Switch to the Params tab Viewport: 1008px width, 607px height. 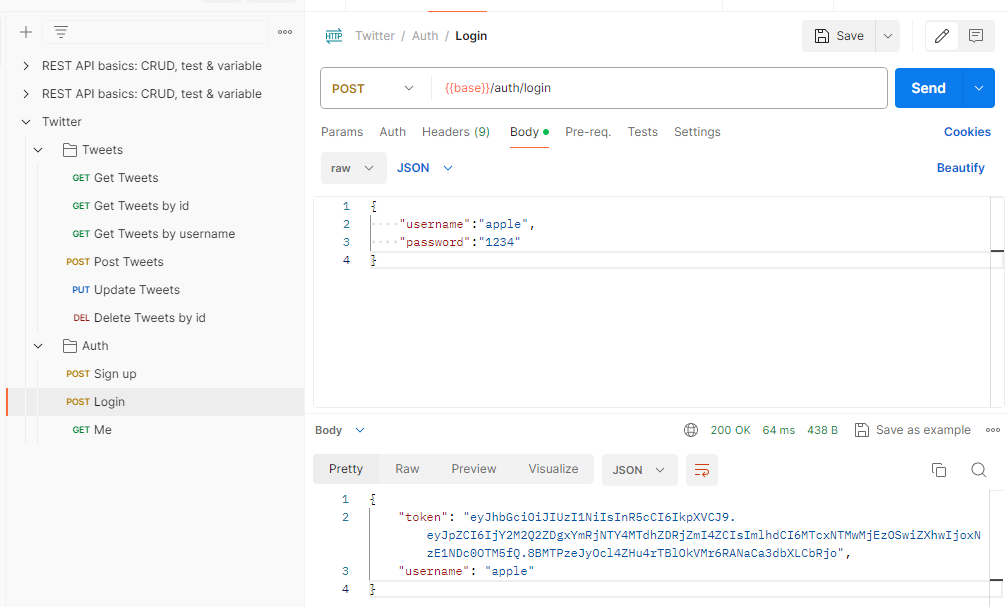[342, 132]
